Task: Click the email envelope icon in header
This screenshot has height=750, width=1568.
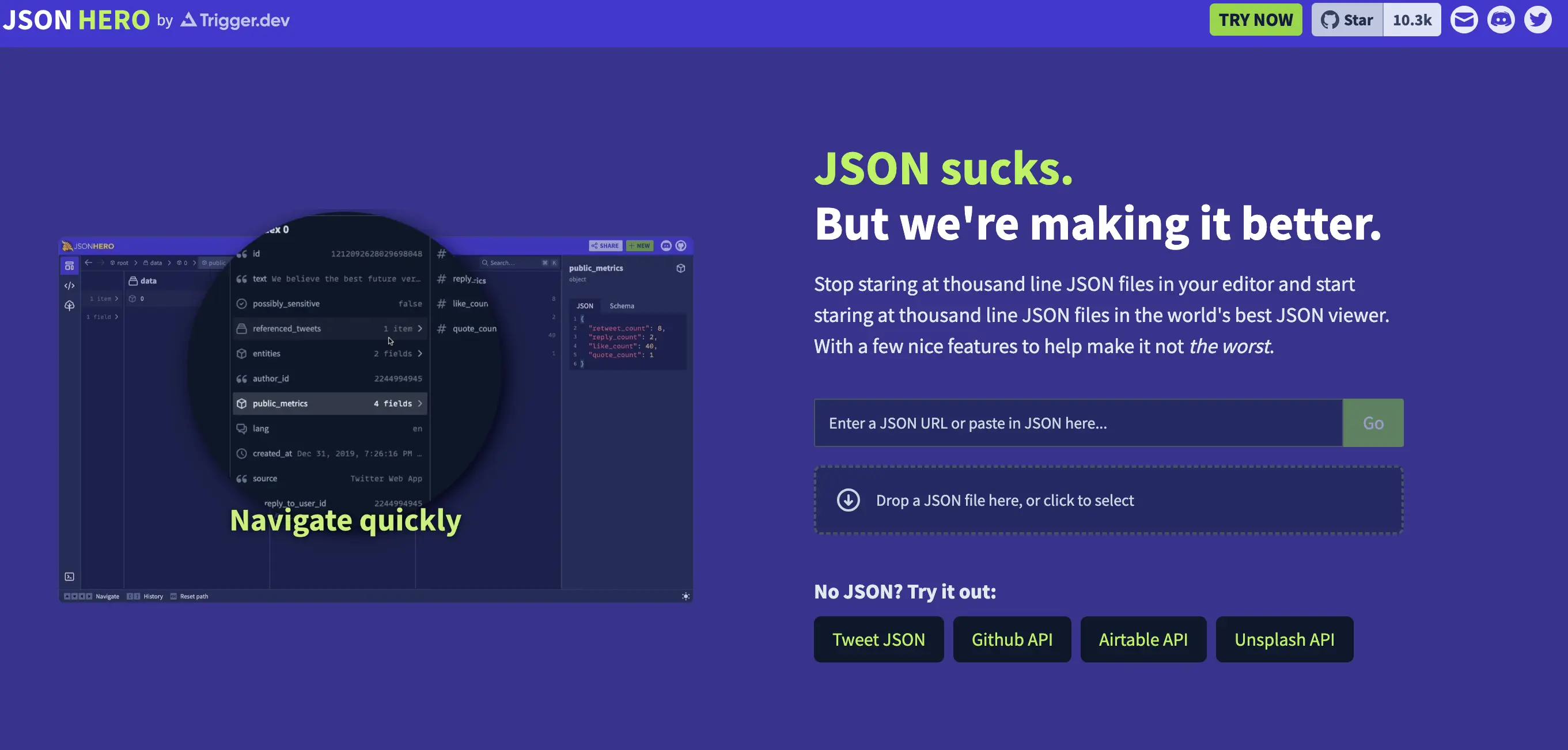Action: pyautogui.click(x=1464, y=20)
